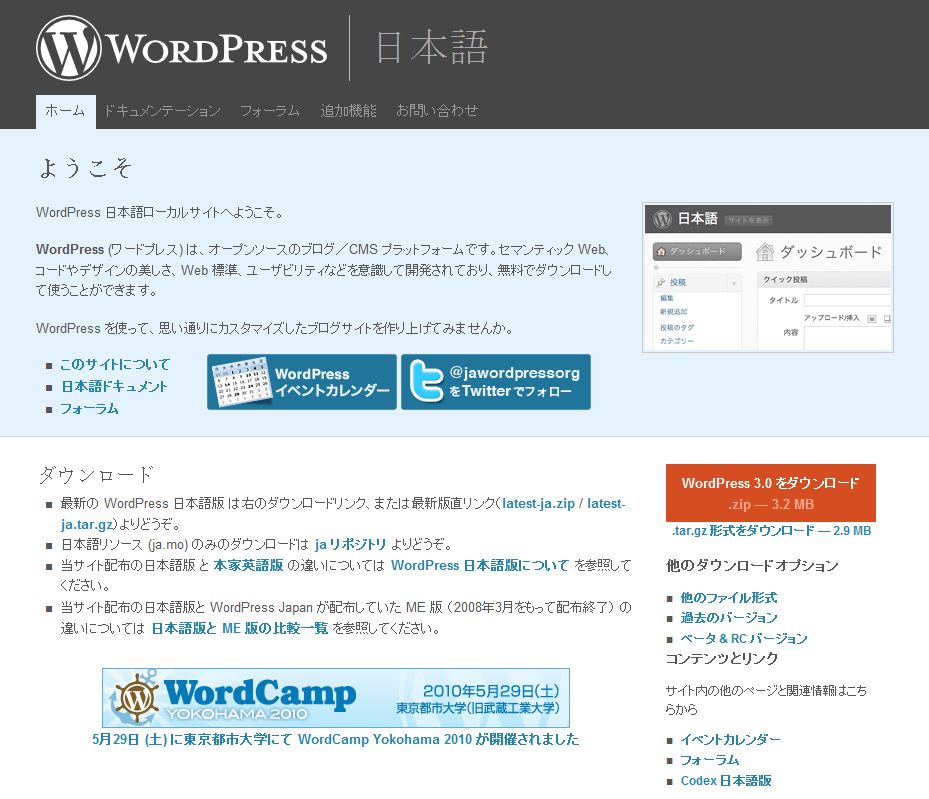Select the ホーム navigation tab
Screen dimensions: 929x799
click(64, 112)
